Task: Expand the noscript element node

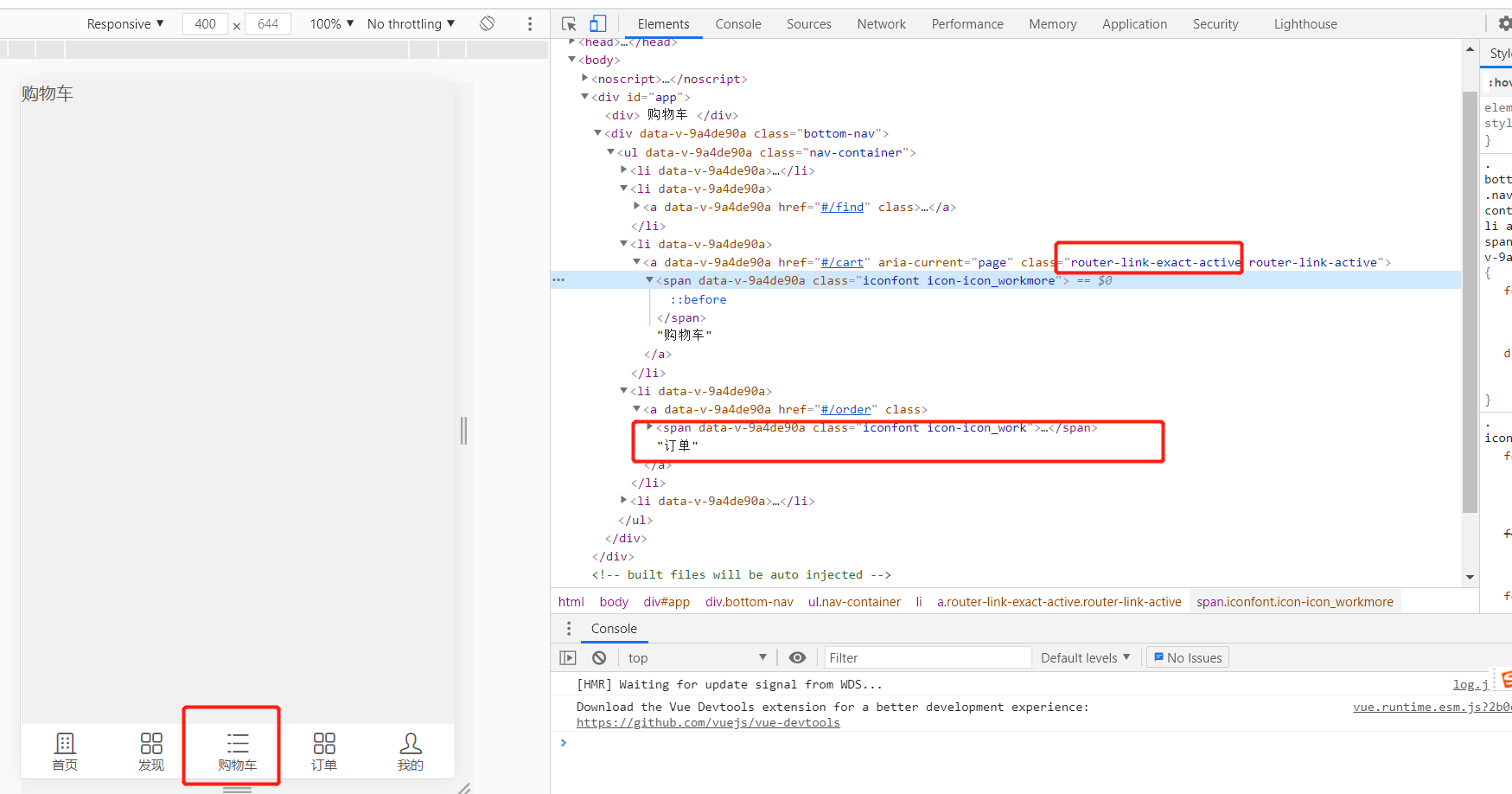Action: (584, 79)
